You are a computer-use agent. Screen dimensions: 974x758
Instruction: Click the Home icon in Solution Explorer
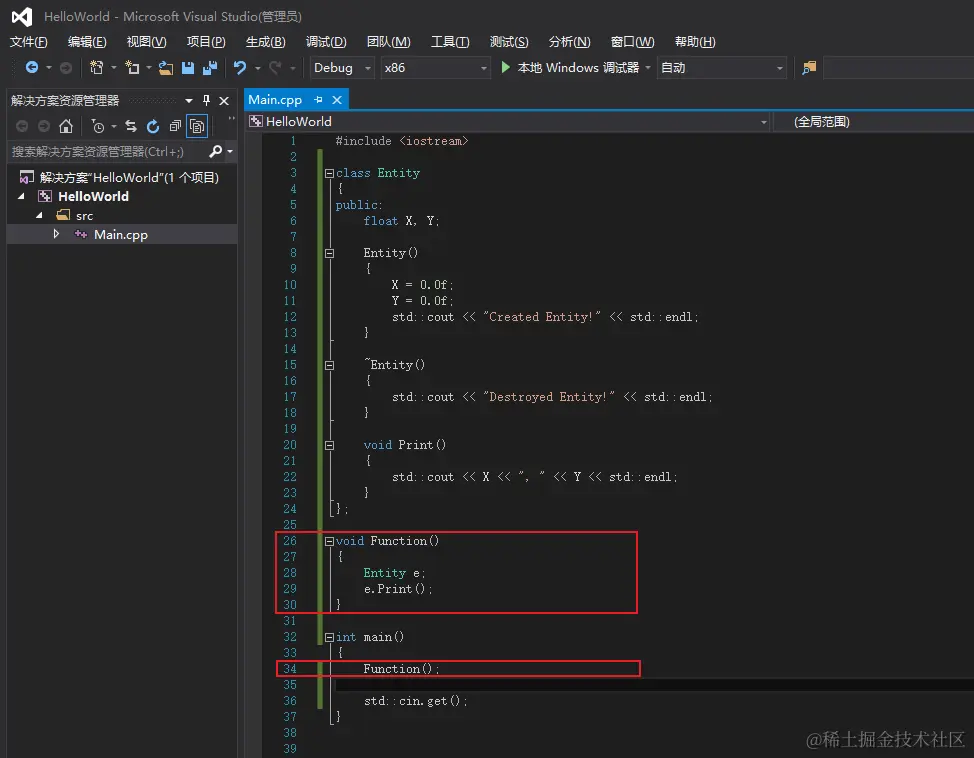(66, 127)
